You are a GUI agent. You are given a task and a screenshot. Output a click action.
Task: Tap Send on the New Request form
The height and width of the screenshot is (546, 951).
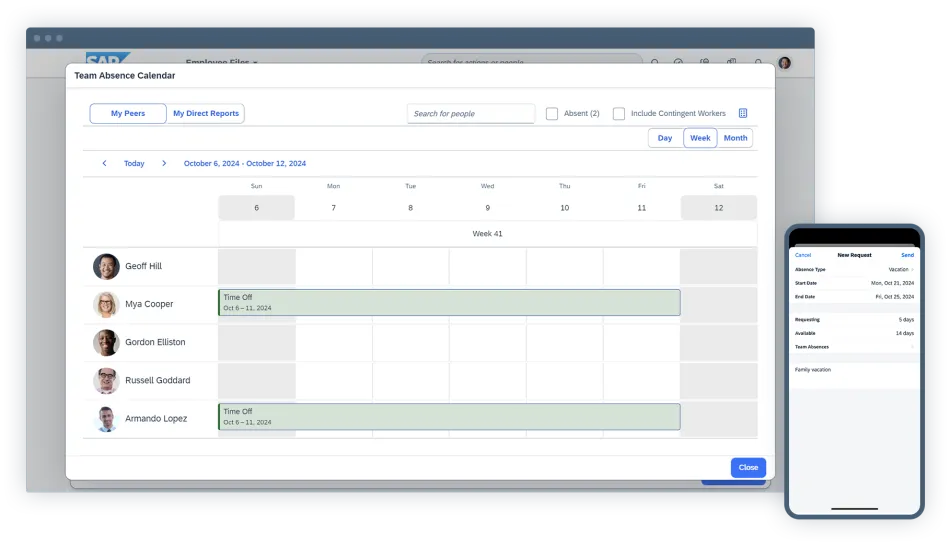[x=907, y=256]
